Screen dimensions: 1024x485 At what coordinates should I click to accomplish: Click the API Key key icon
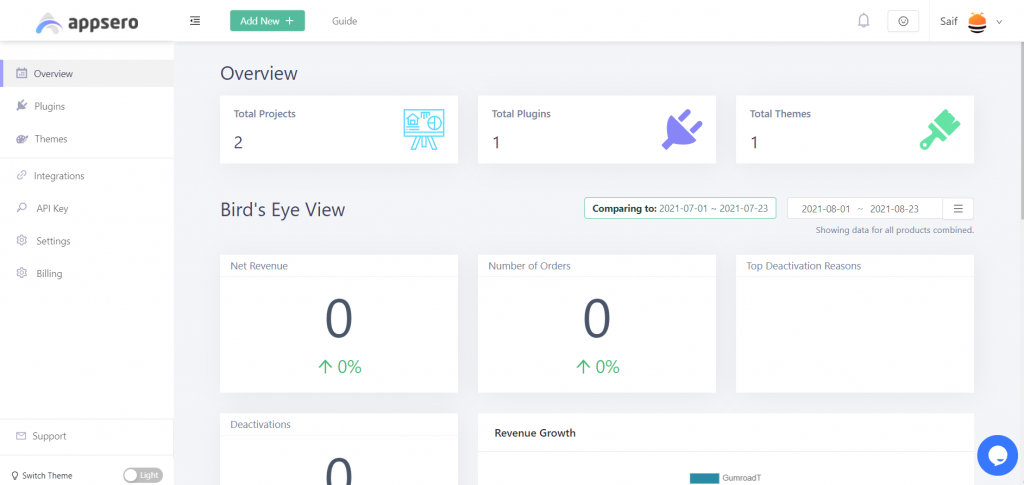pyautogui.click(x=22, y=208)
